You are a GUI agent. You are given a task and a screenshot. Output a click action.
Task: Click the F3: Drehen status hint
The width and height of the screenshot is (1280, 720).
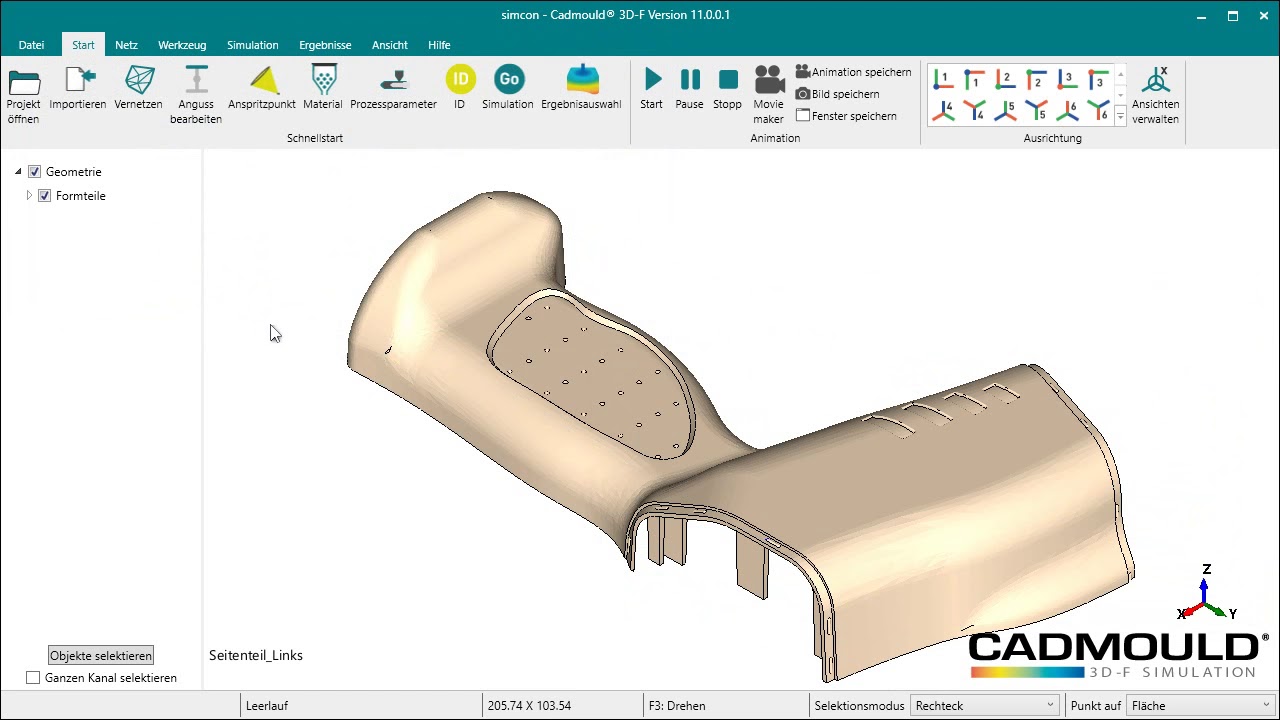[677, 705]
